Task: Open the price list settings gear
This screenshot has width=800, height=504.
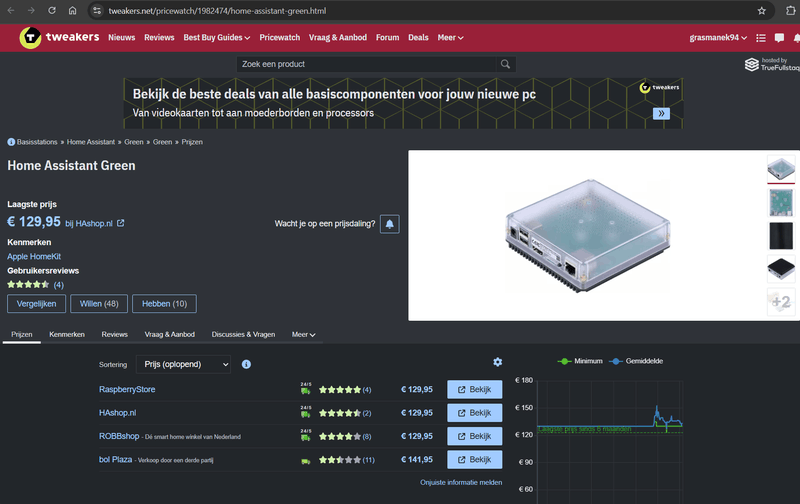Action: (497, 362)
